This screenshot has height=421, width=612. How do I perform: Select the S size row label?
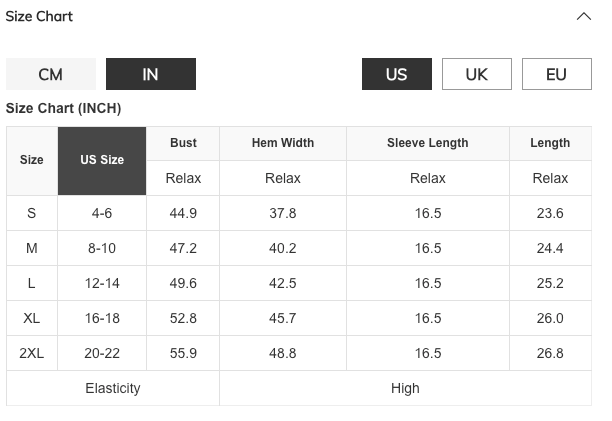[x=32, y=213]
